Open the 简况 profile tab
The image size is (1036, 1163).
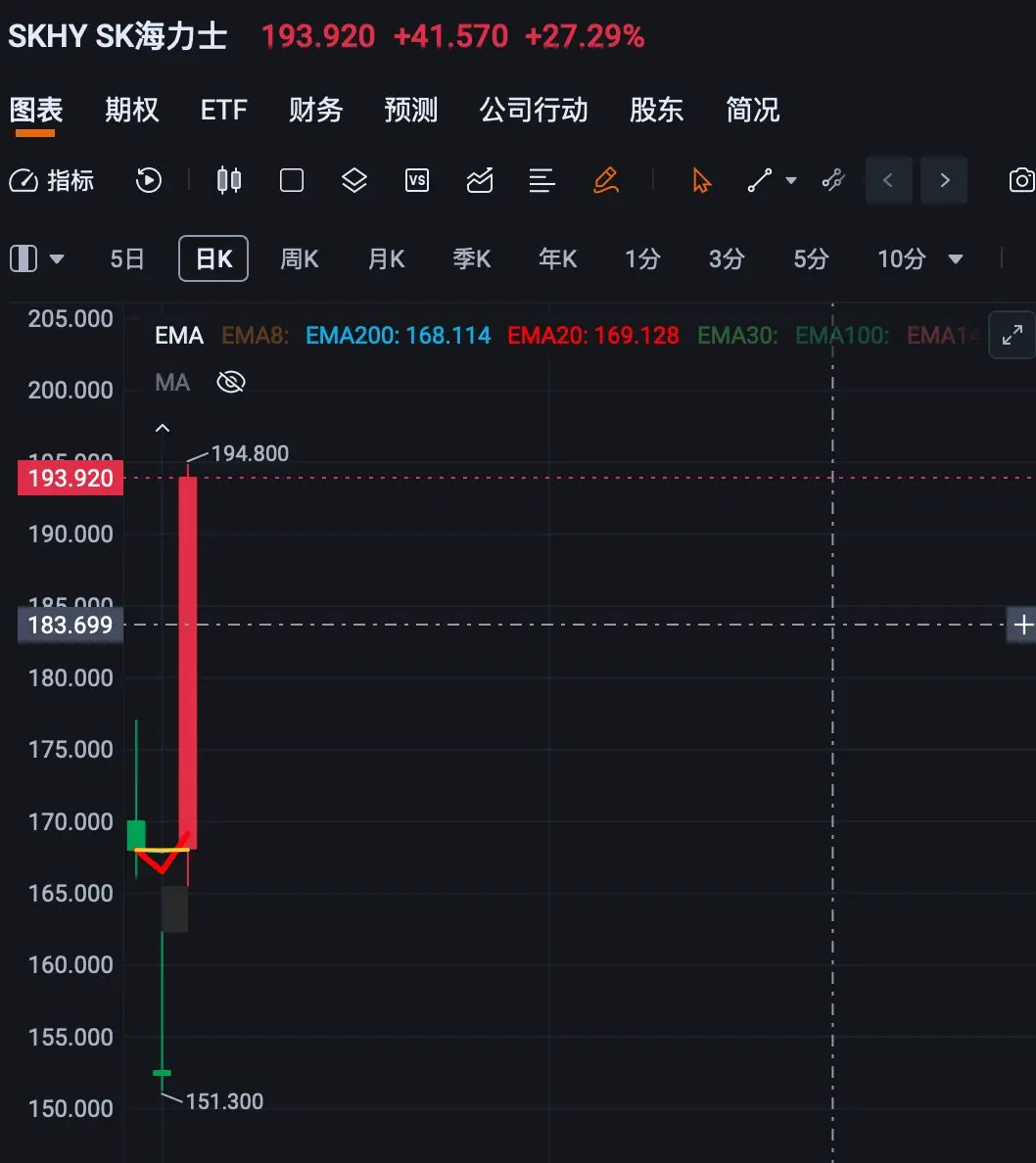[752, 110]
